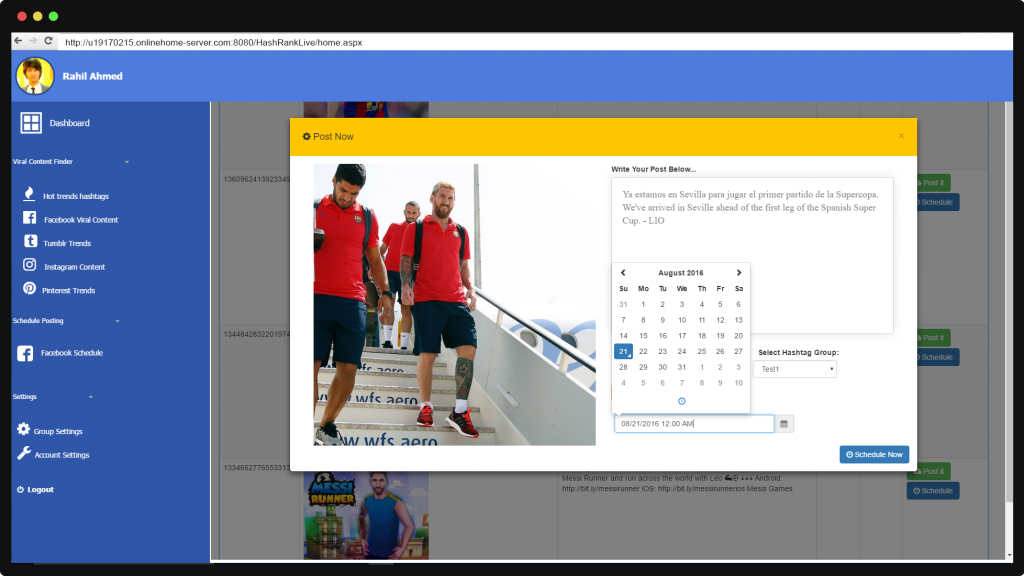The height and width of the screenshot is (576, 1024).
Task: Open Facebook Schedule menu item
Action: pyautogui.click(x=71, y=353)
